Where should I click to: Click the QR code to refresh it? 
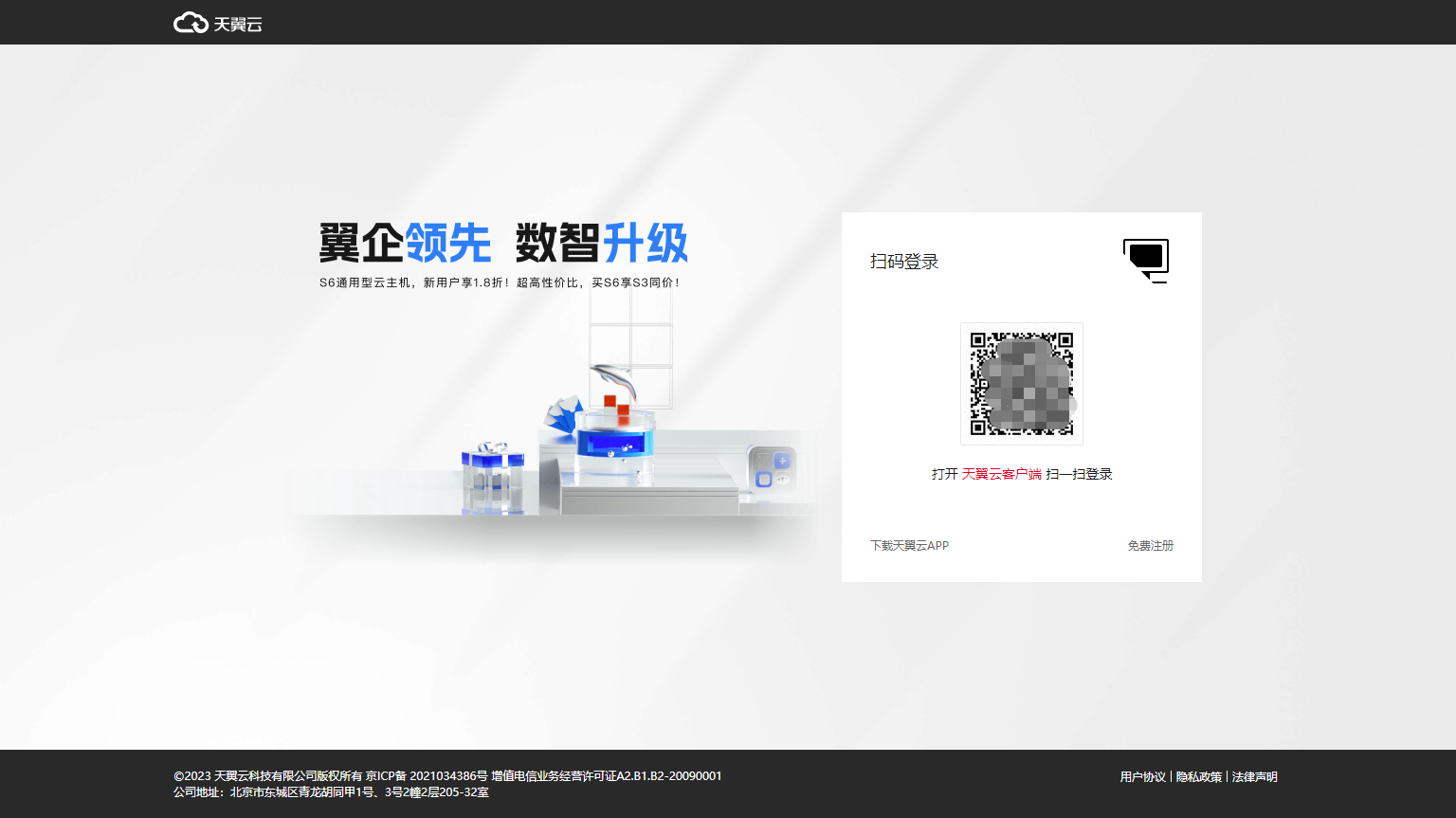(x=1022, y=383)
